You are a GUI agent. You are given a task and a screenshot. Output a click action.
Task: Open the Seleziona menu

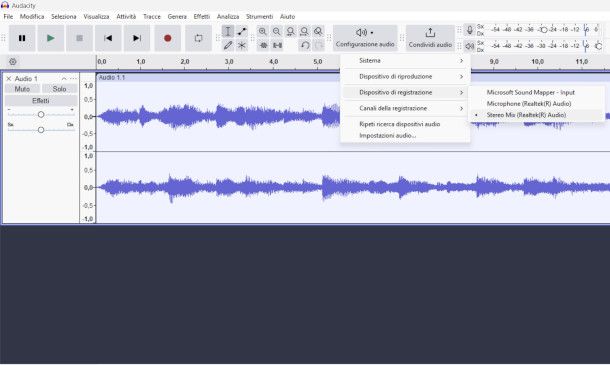[x=64, y=16]
